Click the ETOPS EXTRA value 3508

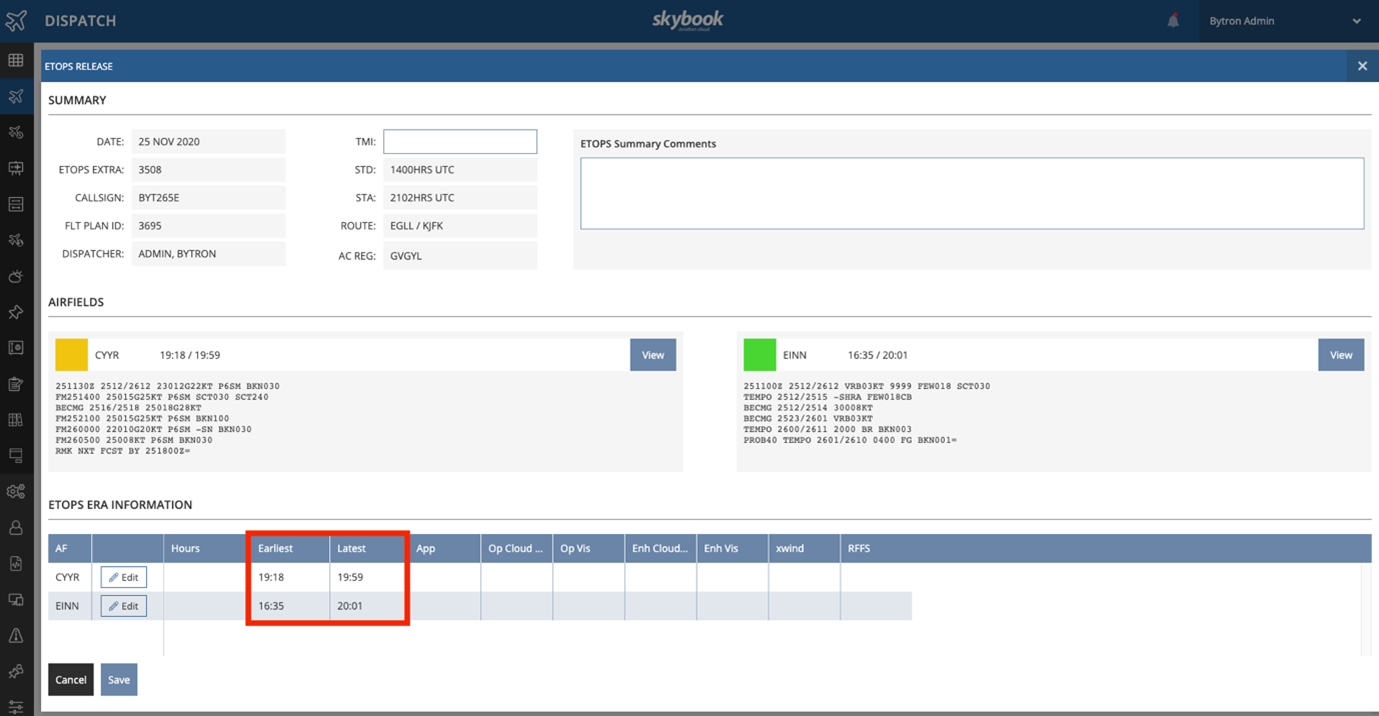[208, 170]
